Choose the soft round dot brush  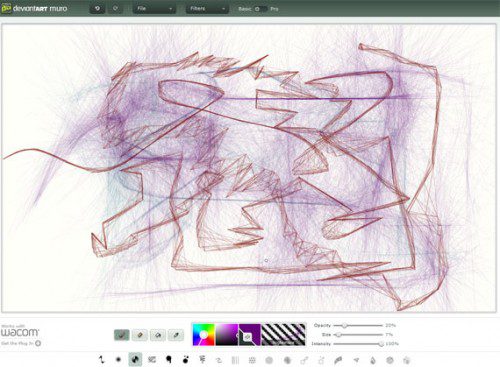coord(118,360)
